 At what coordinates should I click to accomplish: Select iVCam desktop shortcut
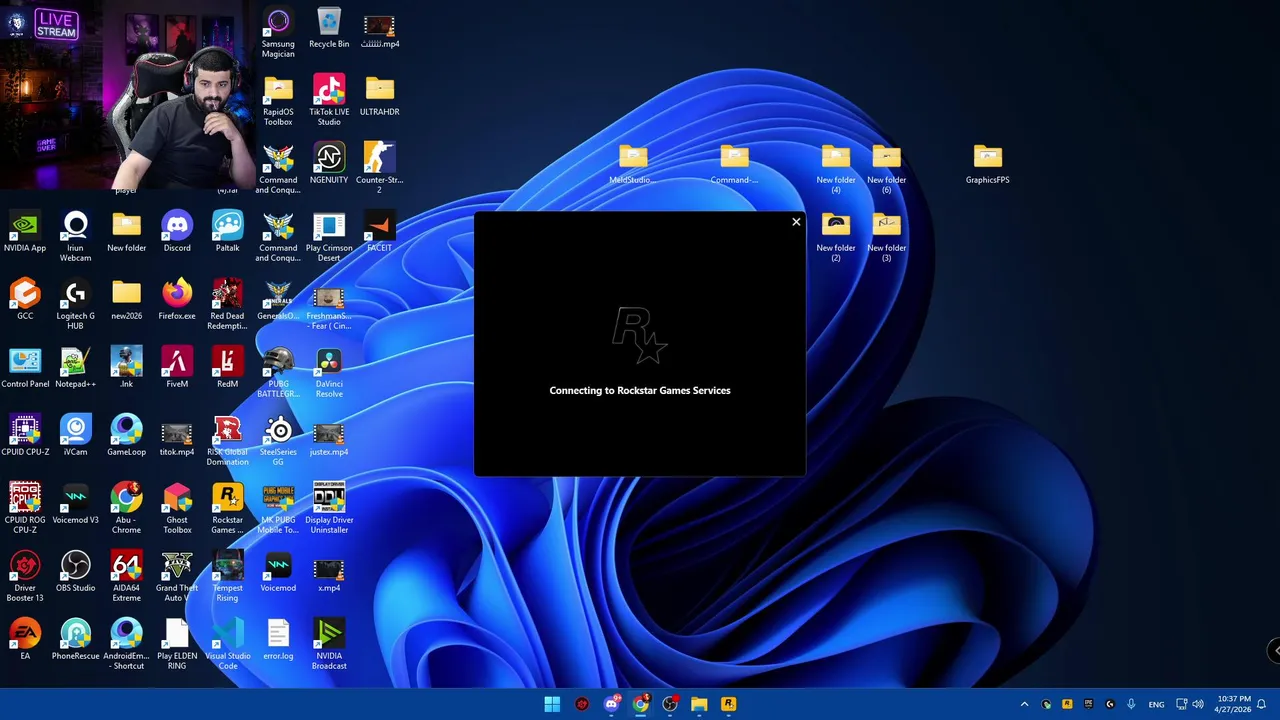pos(75,436)
